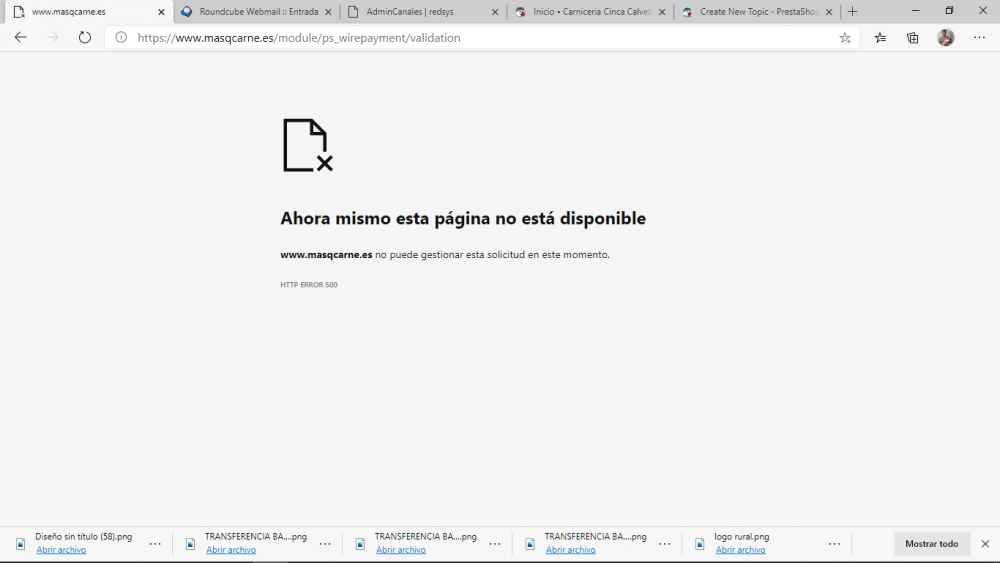Switch to Inicio • Carniceria Cinca Calvet tab
This screenshot has height=563, width=1000.
pyautogui.click(x=592, y=11)
